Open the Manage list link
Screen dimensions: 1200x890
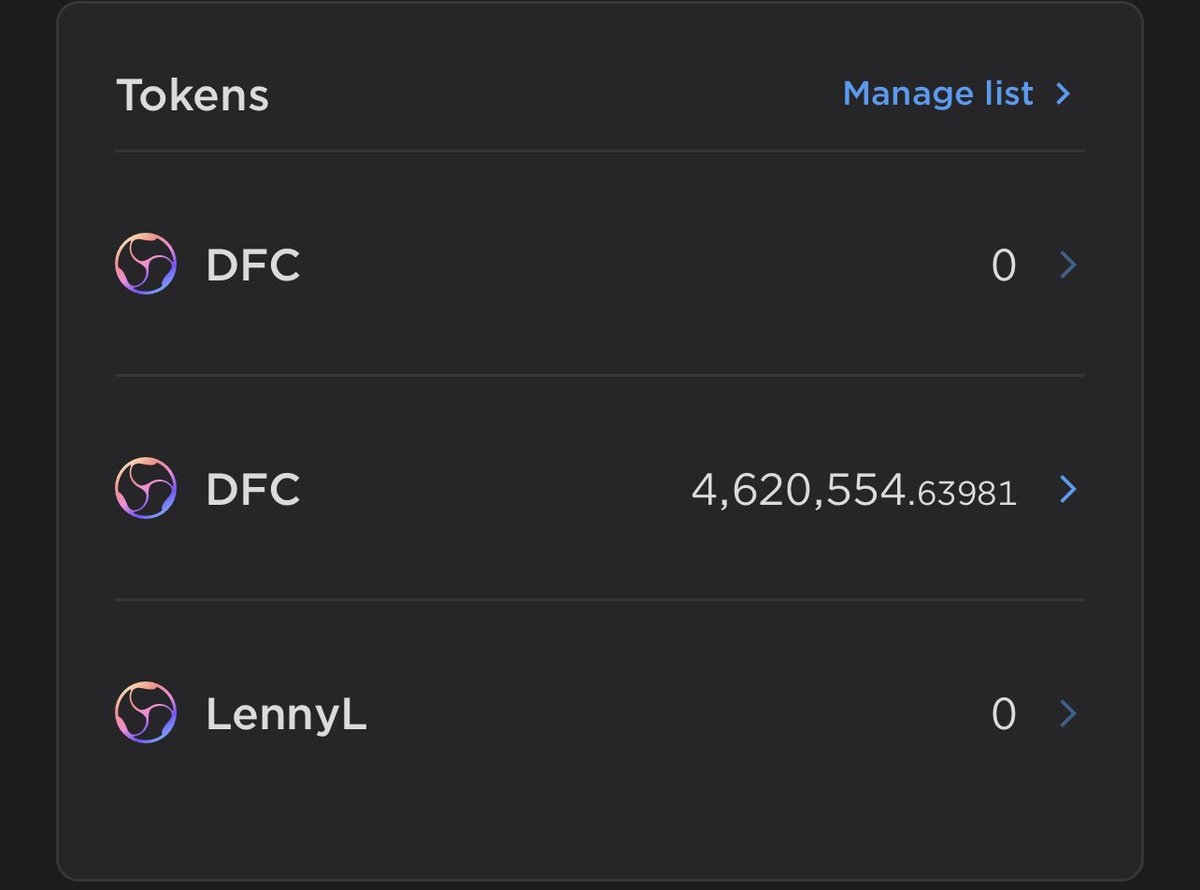pos(938,93)
